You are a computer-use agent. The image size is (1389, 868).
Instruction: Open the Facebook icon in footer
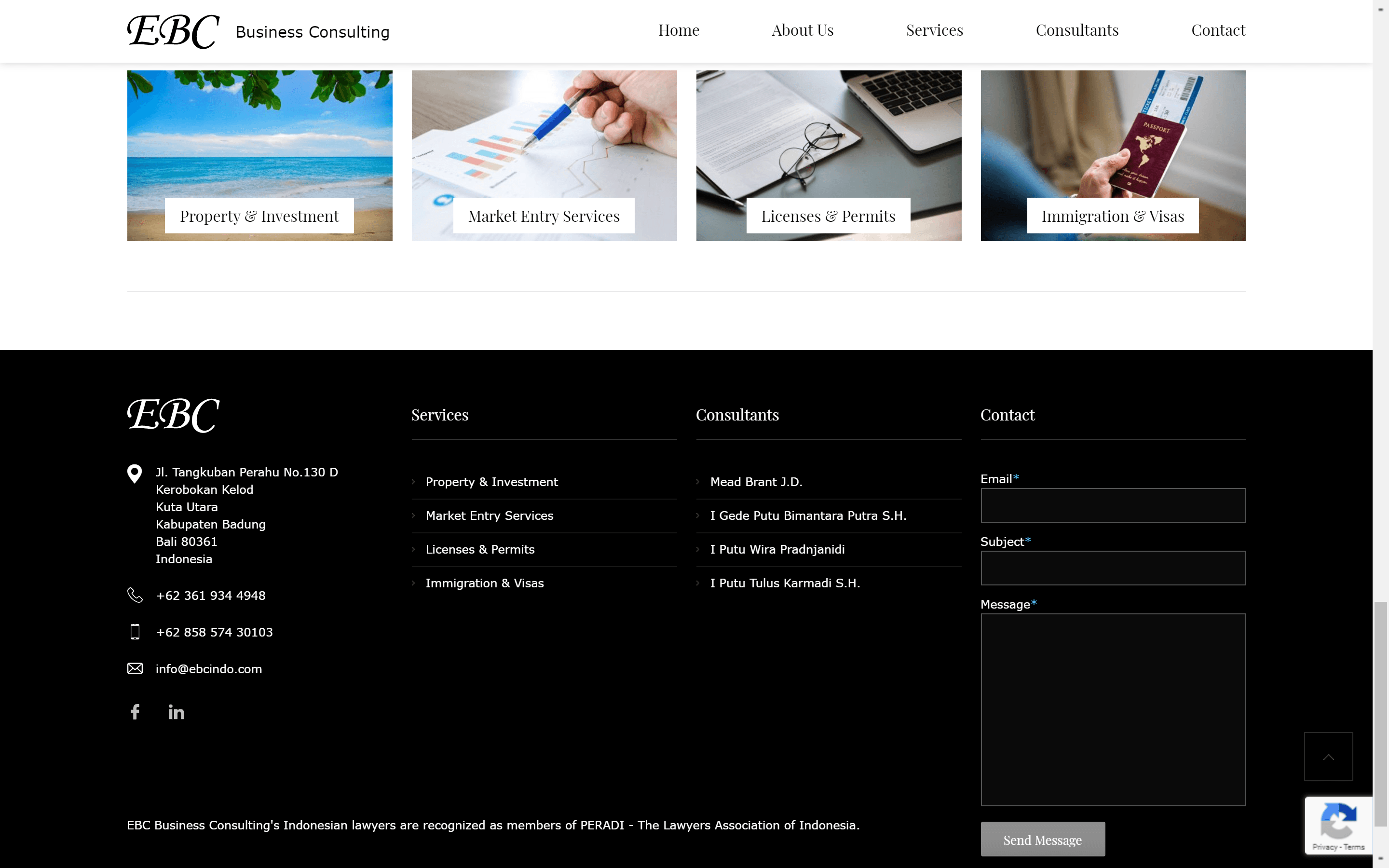pos(135,712)
